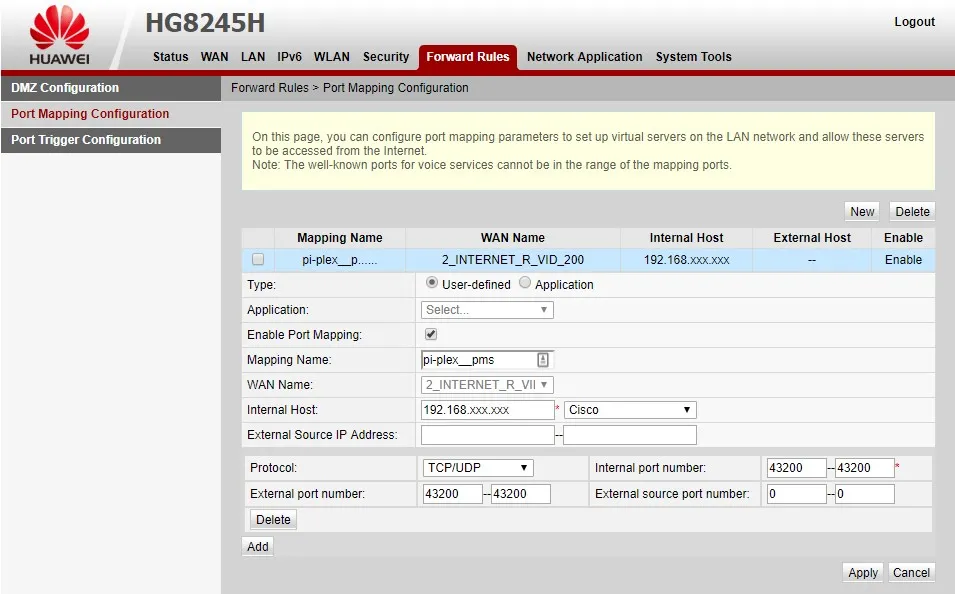Select the Application type radio button
This screenshot has height=594, width=955.
coord(525,284)
